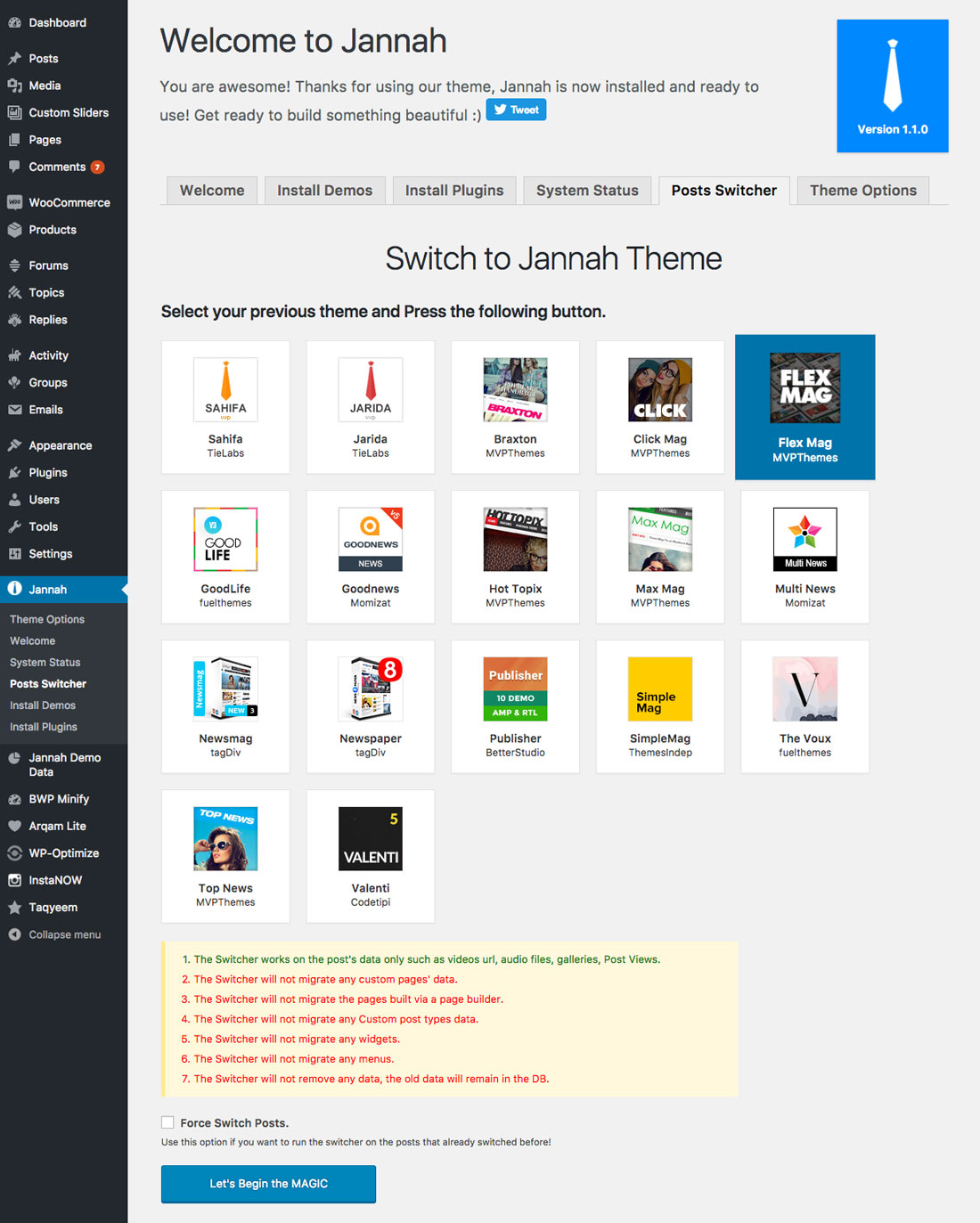Choose the Hot Topix theme card

point(515,557)
